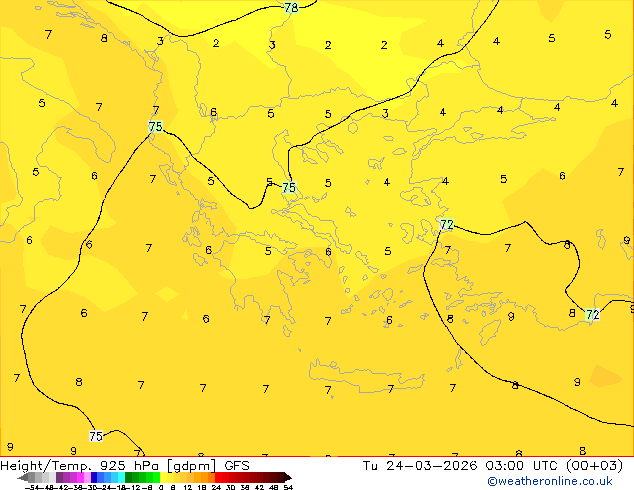Click the grey left arrow end of legend
This screenshot has width=634, height=490.
[x=23, y=477]
